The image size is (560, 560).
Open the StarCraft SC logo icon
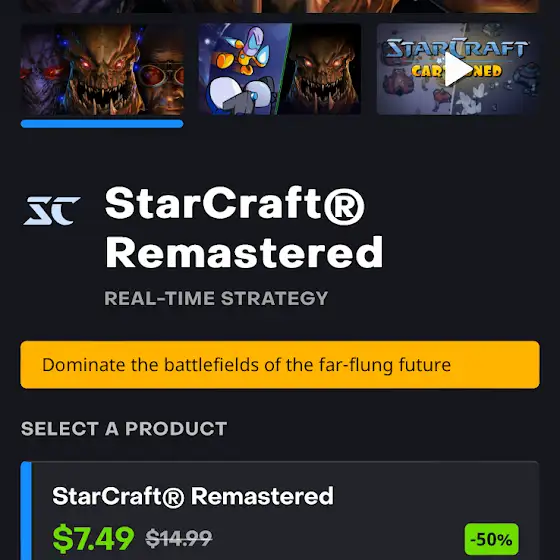pyautogui.click(x=52, y=211)
